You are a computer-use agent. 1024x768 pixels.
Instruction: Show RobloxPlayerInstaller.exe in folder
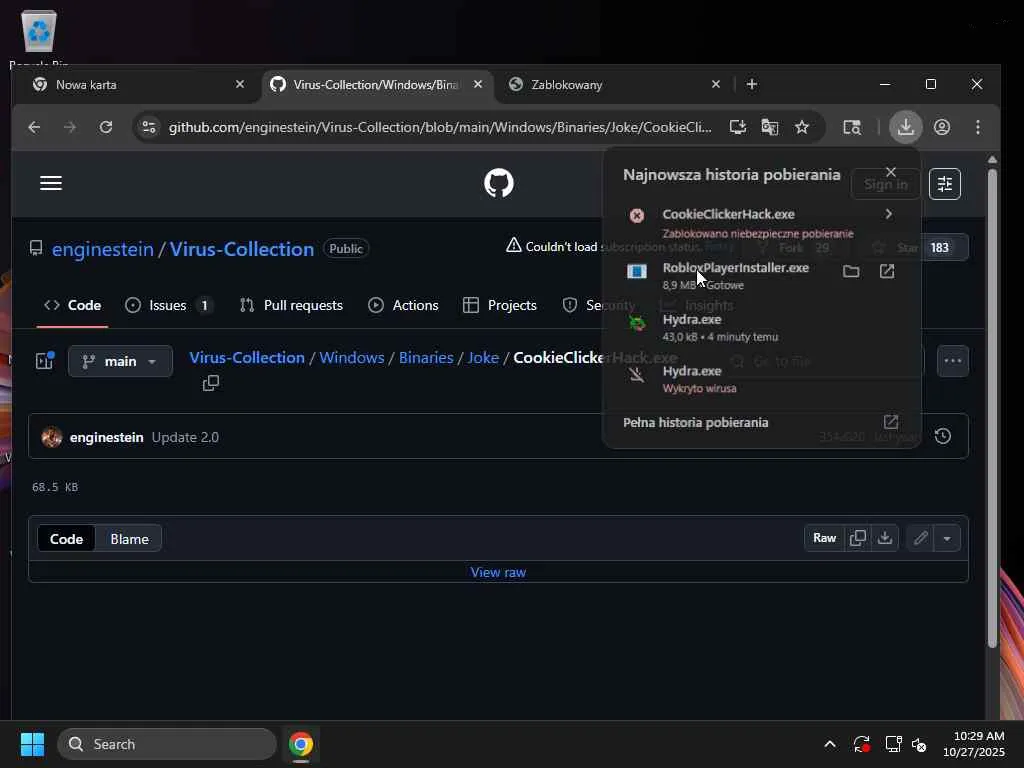pos(851,271)
